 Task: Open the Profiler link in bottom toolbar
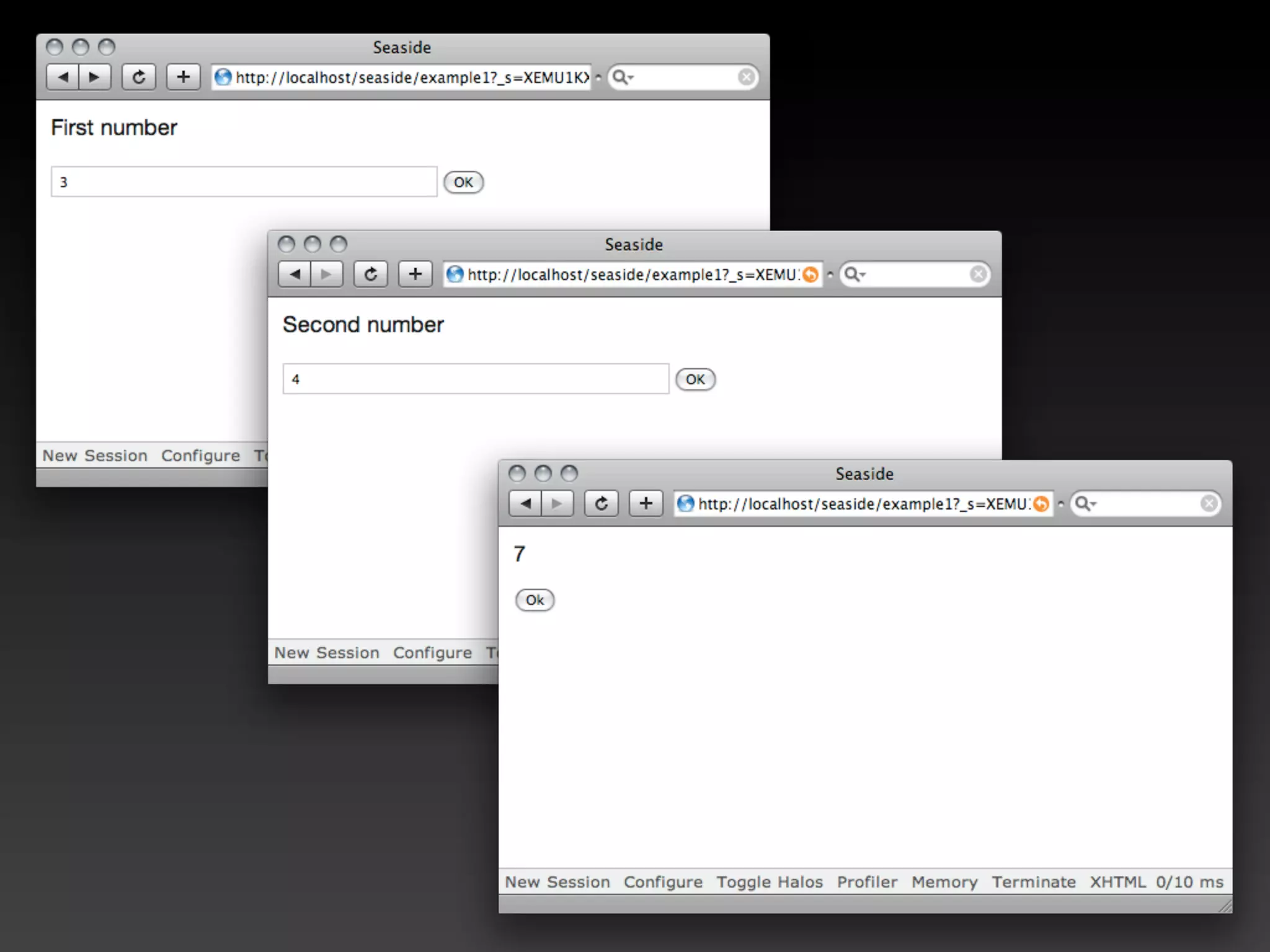(866, 882)
